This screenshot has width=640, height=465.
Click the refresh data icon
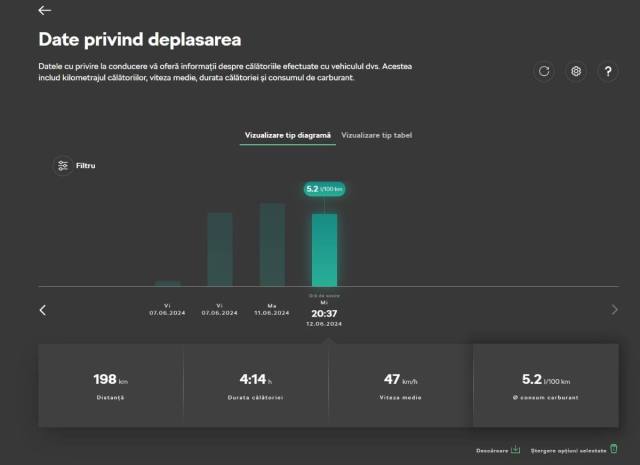click(x=544, y=71)
